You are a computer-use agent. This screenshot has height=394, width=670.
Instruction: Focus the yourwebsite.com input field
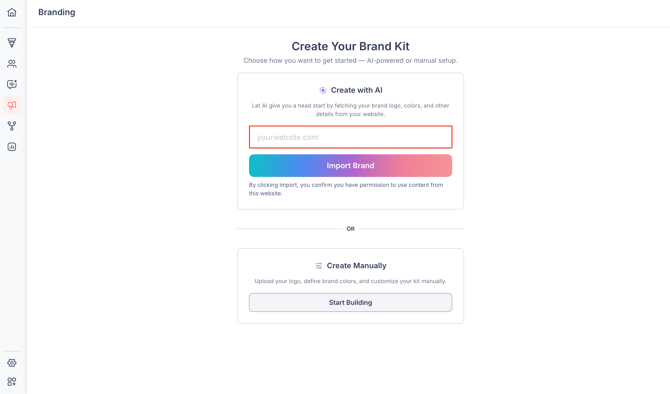point(350,137)
